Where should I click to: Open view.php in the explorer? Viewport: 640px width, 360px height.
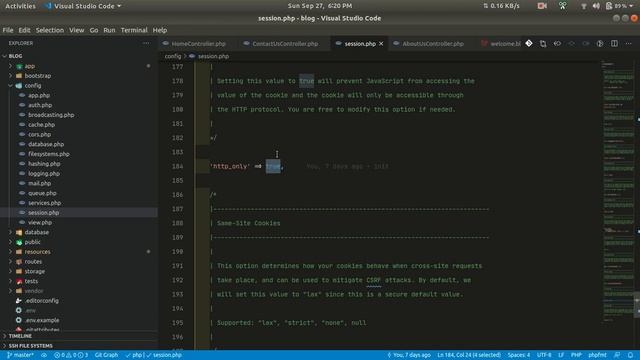click(40, 222)
